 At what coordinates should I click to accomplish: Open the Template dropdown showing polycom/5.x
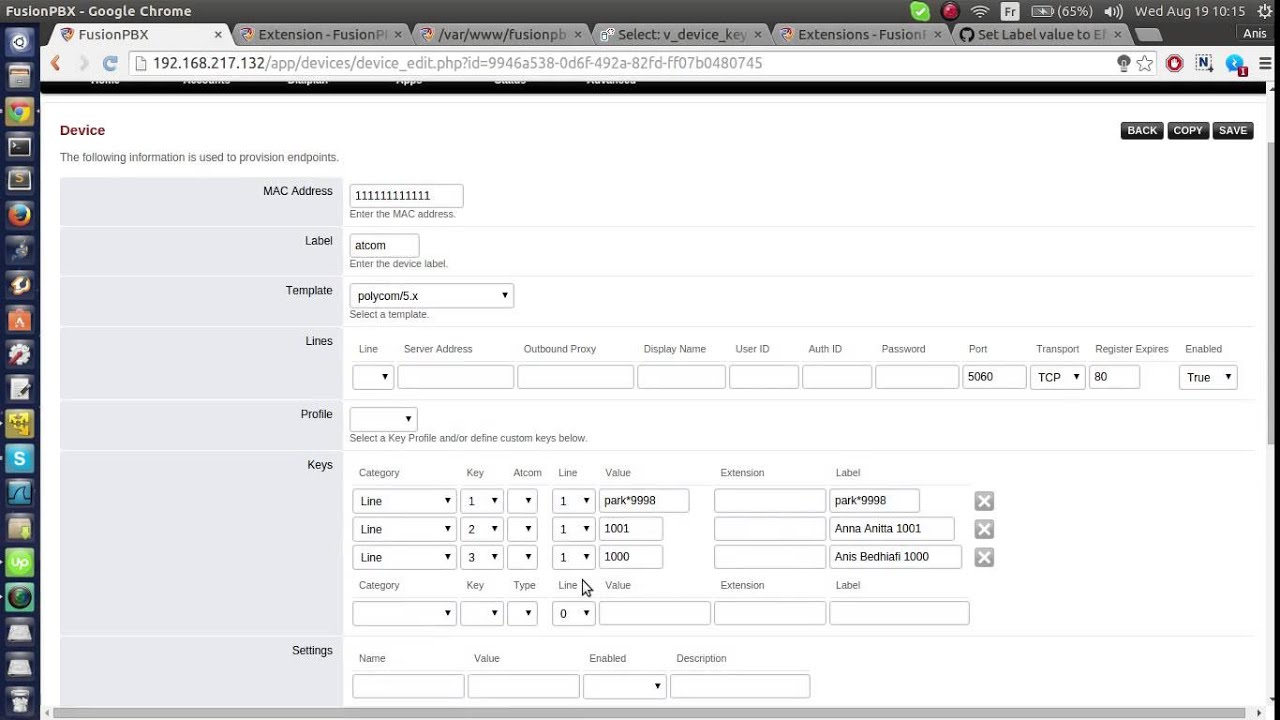(432, 295)
